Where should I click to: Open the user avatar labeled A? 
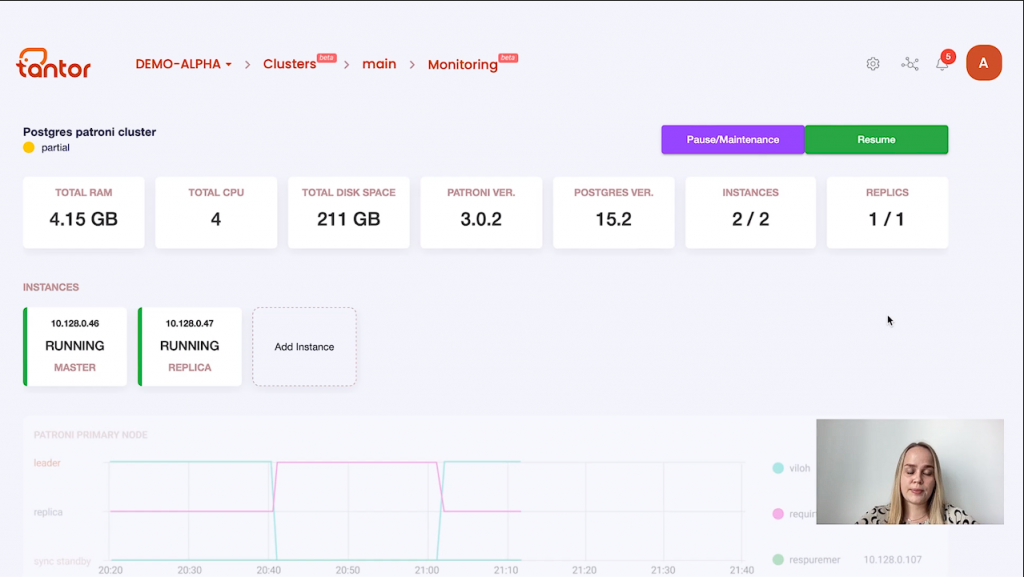(984, 63)
